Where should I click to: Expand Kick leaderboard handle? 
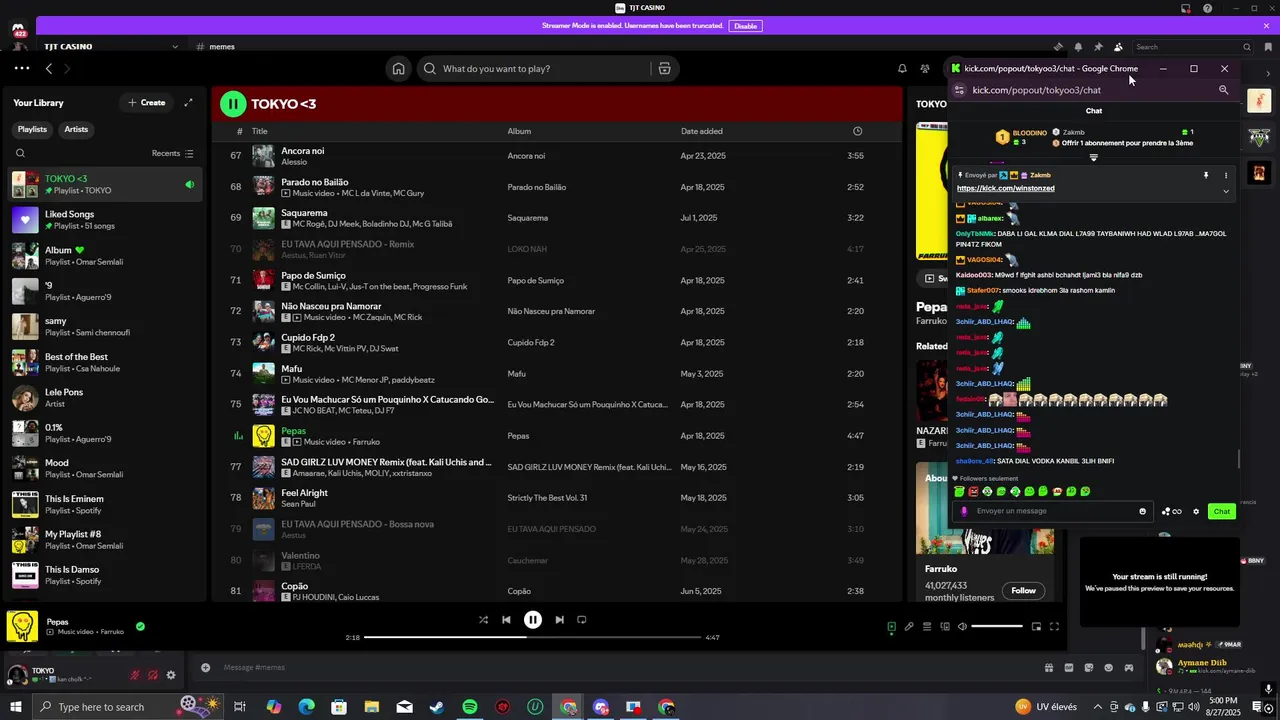pos(1093,158)
